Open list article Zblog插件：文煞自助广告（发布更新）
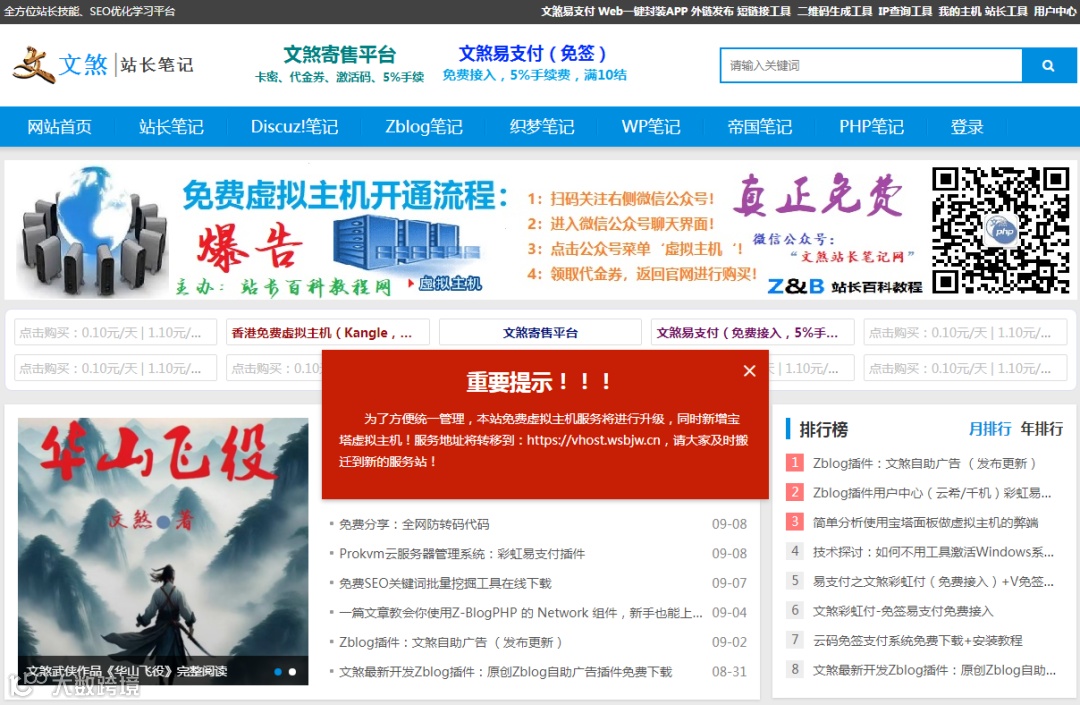The width and height of the screenshot is (1080, 705). 450,642
